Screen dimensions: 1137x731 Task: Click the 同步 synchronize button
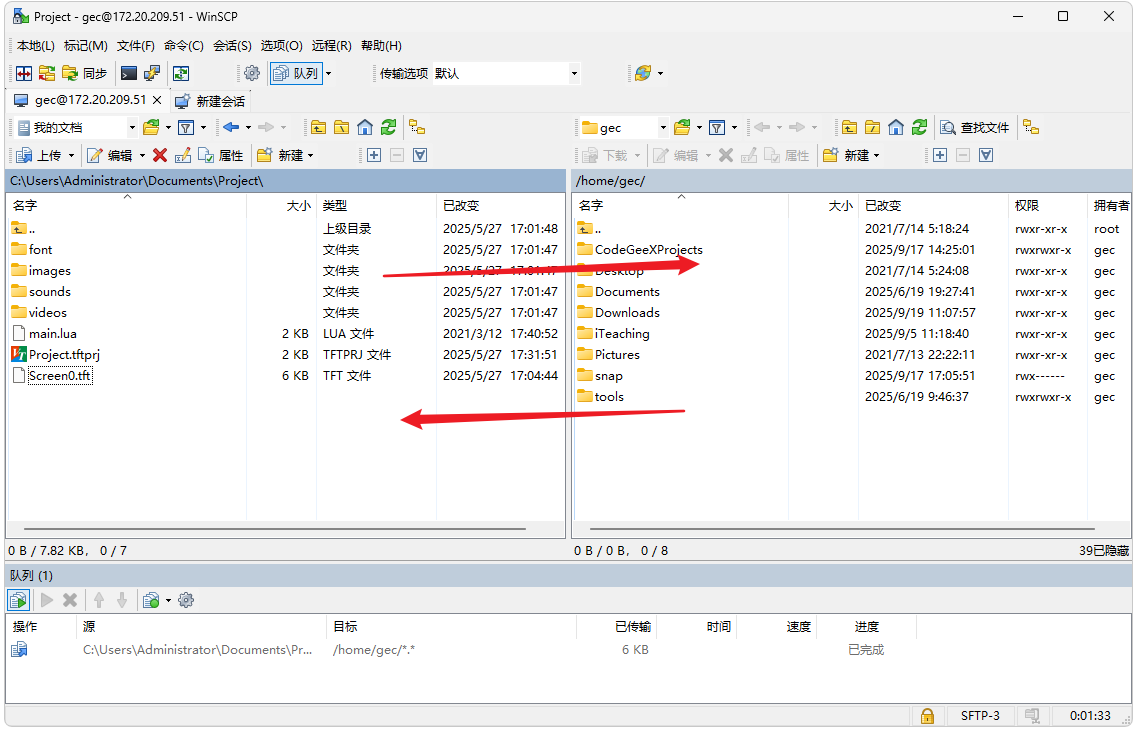tap(85, 73)
